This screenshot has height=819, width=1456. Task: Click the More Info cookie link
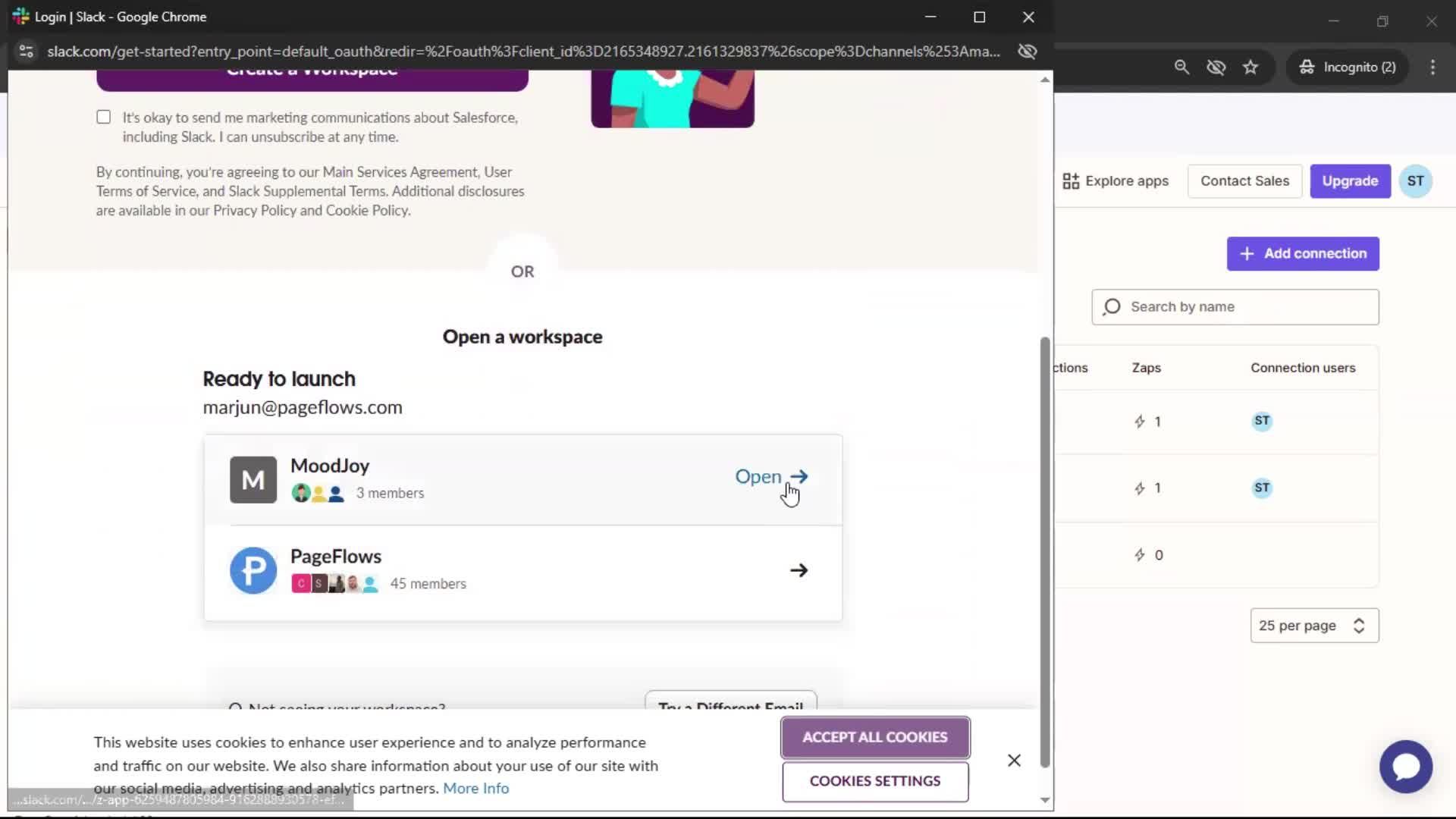(x=476, y=789)
